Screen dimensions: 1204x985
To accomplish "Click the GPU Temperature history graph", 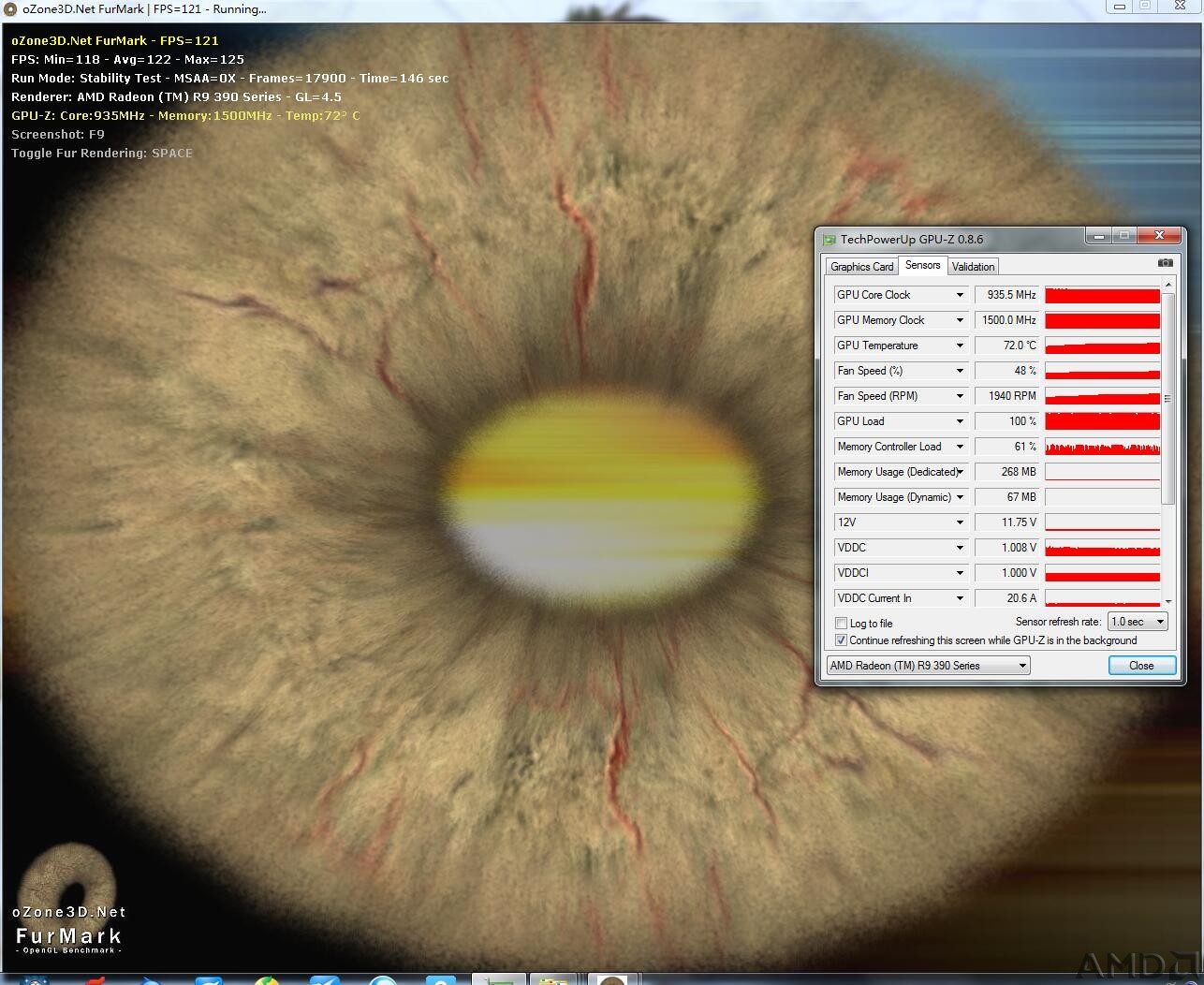I will [1102, 345].
